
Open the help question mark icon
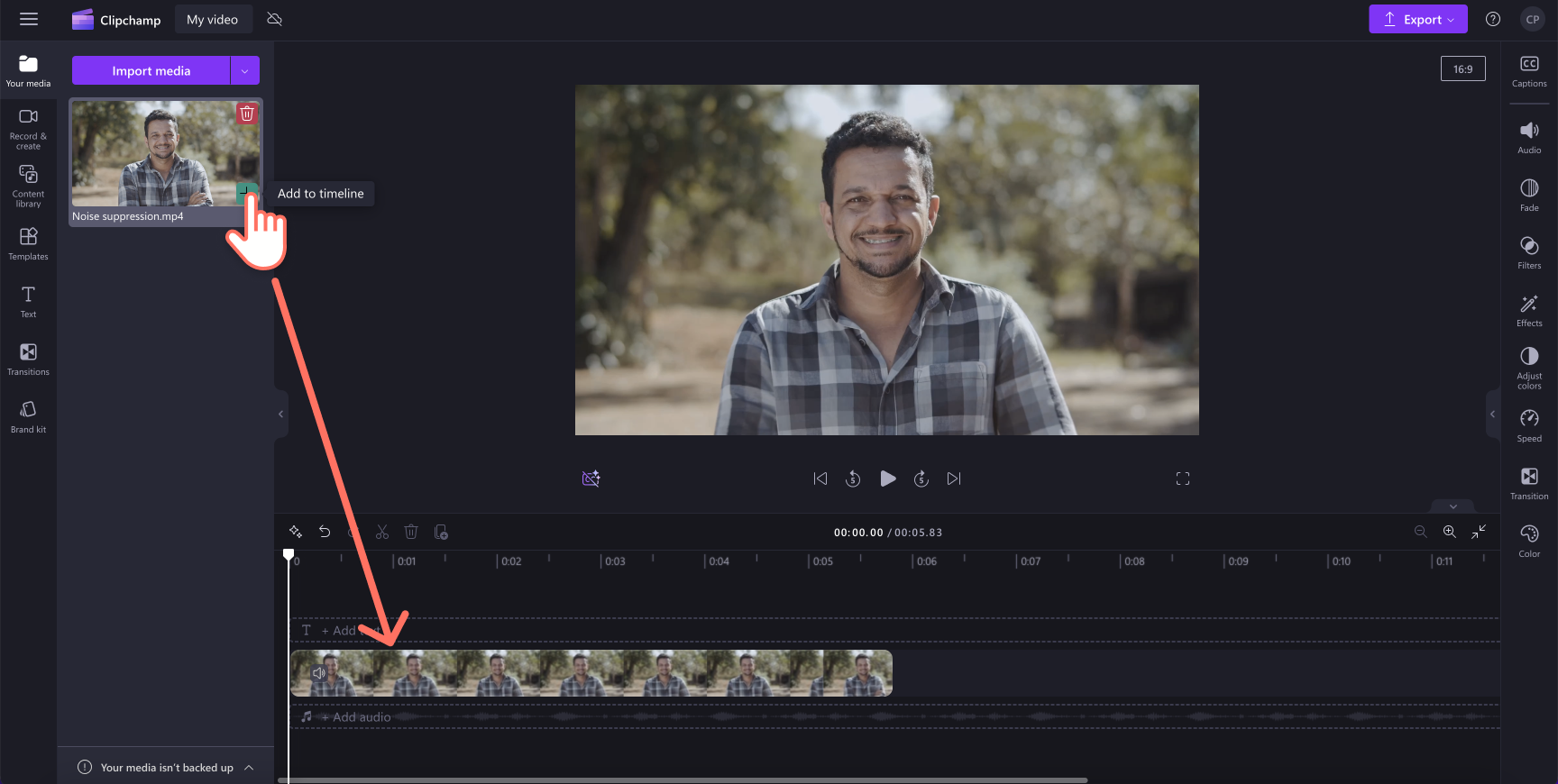point(1493,19)
